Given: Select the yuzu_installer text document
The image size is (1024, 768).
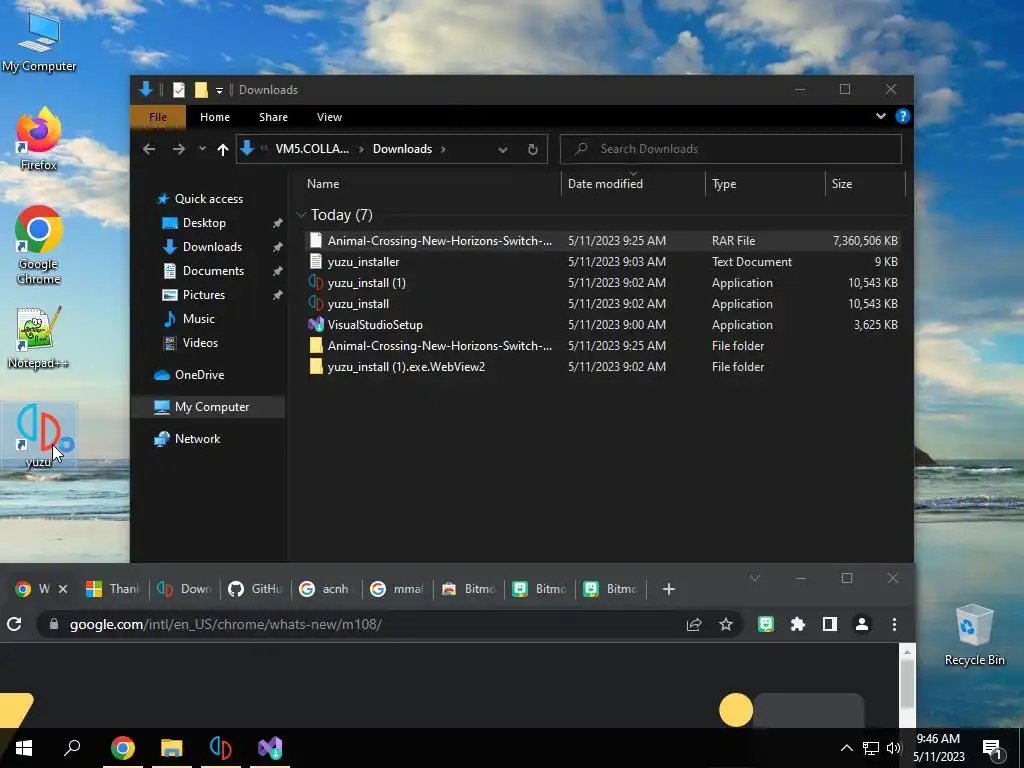Looking at the screenshot, I should pyautogui.click(x=363, y=262).
